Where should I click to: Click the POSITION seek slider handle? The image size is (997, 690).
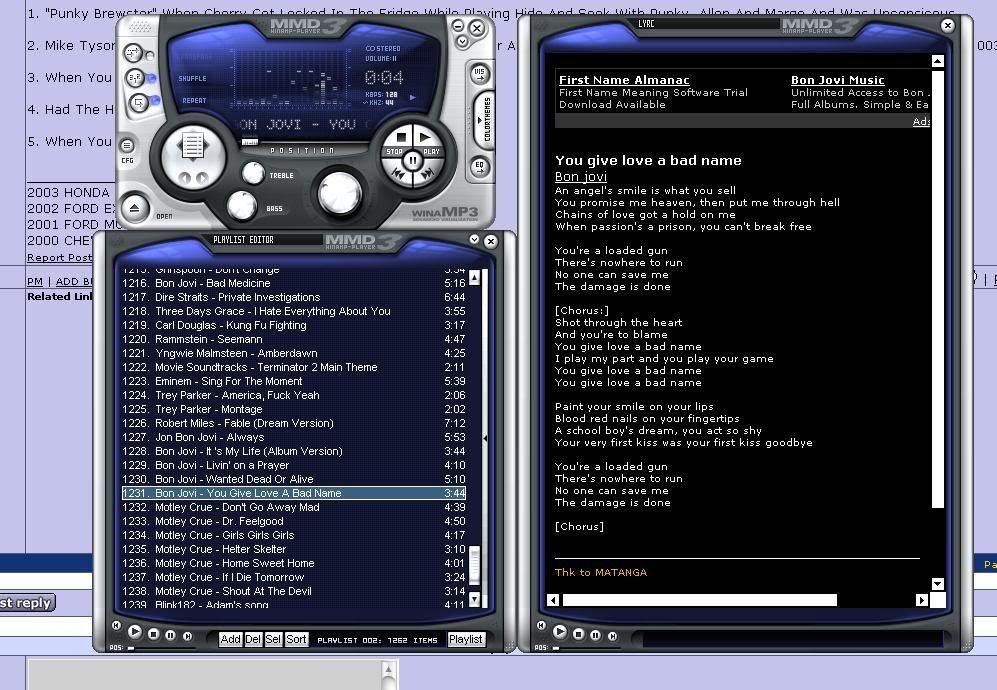[250, 142]
